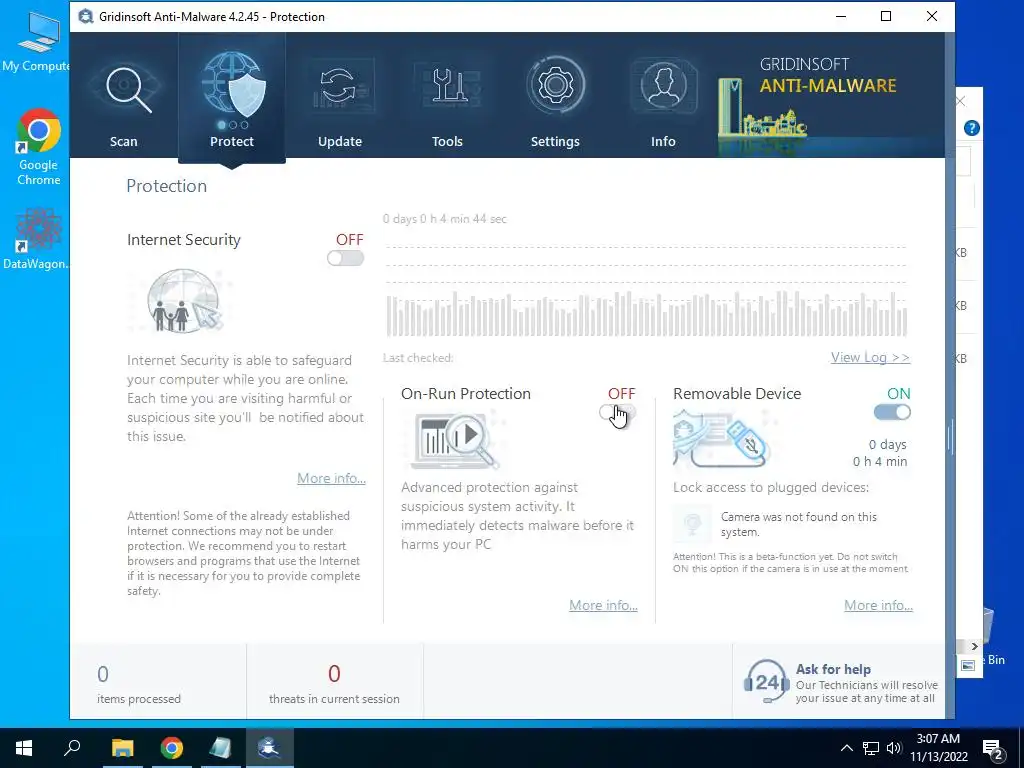1024x768 pixels.
Task: Open the Settings gear icon
Action: (555, 85)
